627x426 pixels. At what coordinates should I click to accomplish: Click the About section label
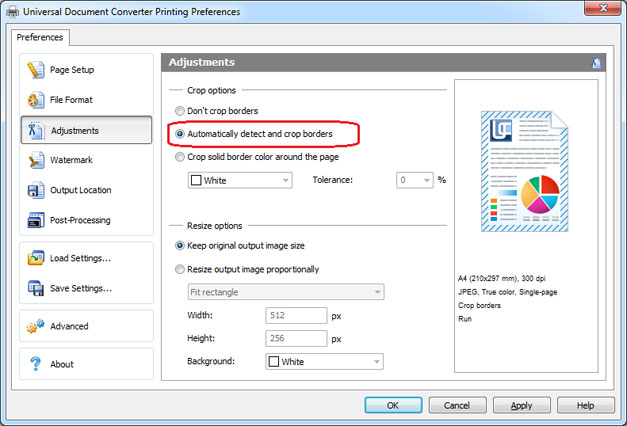coord(62,364)
